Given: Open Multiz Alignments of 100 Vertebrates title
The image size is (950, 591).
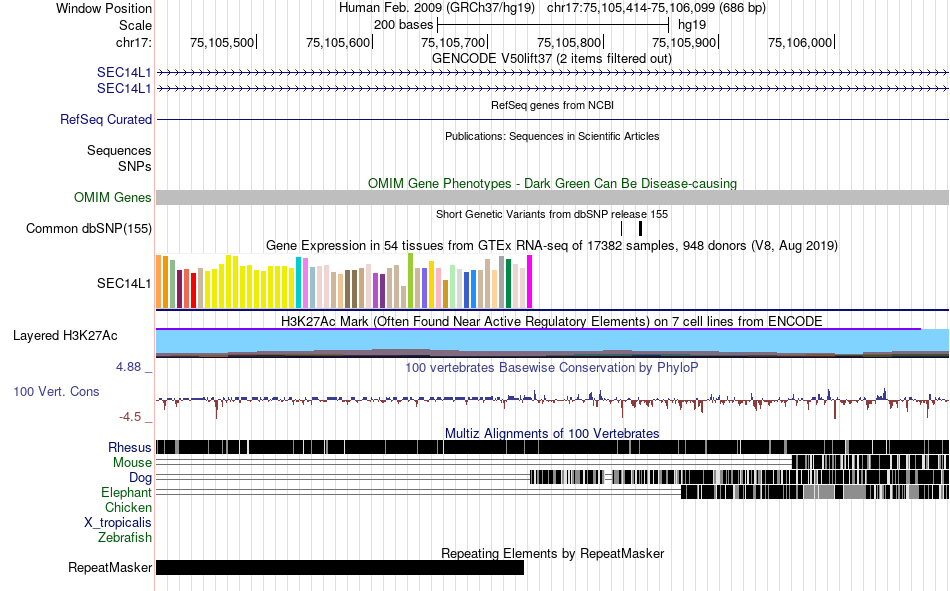Looking at the screenshot, I should click(552, 434).
